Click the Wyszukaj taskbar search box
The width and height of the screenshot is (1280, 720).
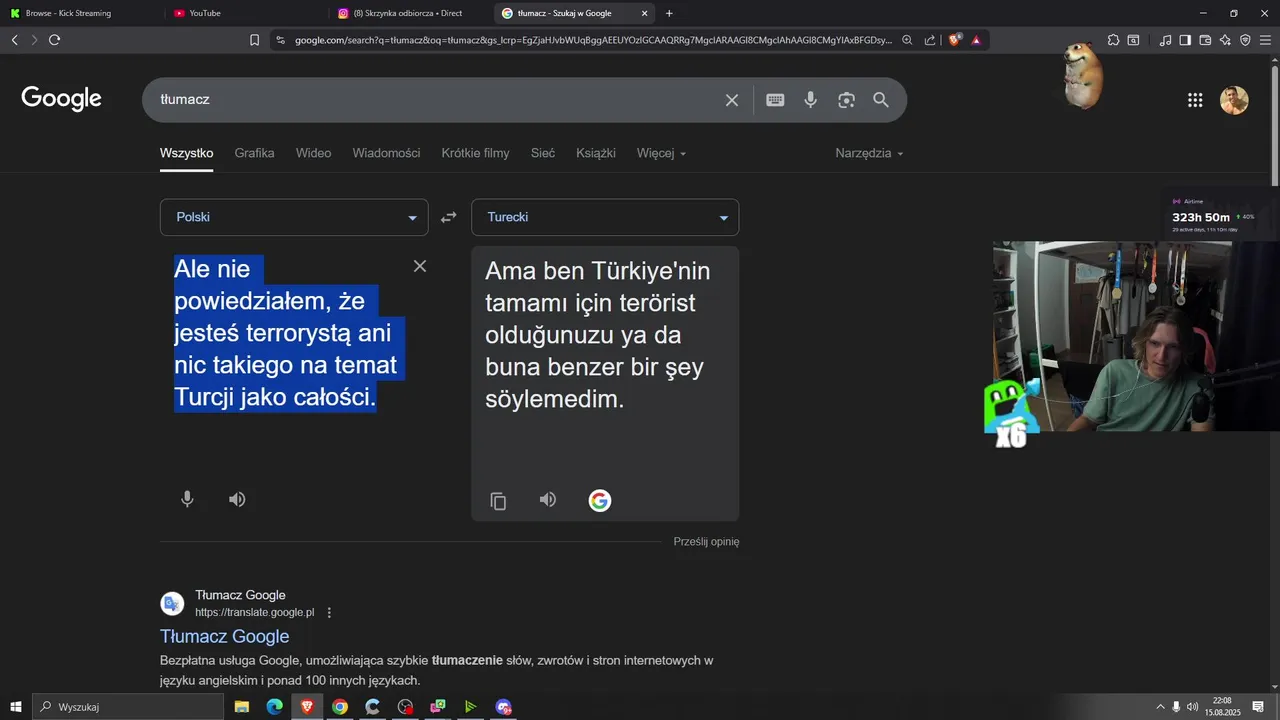[128, 707]
